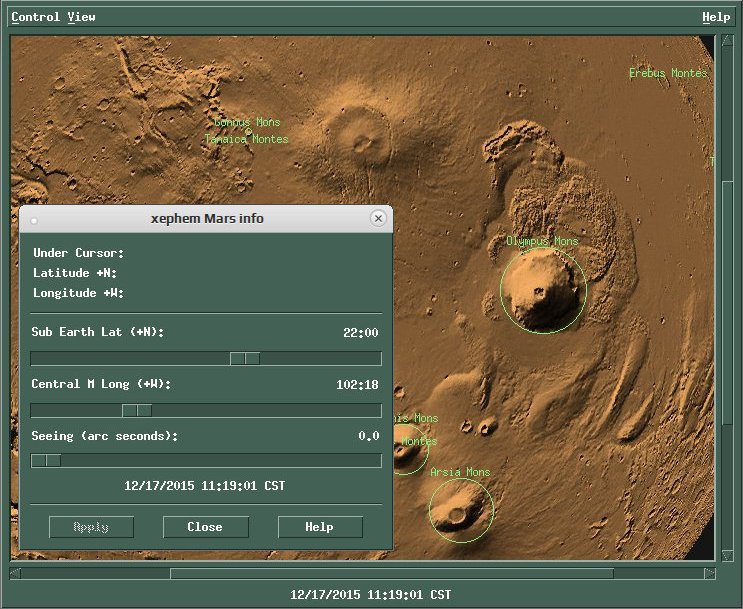Click the Seeing value 0.0
This screenshot has height=609, width=743.
point(369,436)
